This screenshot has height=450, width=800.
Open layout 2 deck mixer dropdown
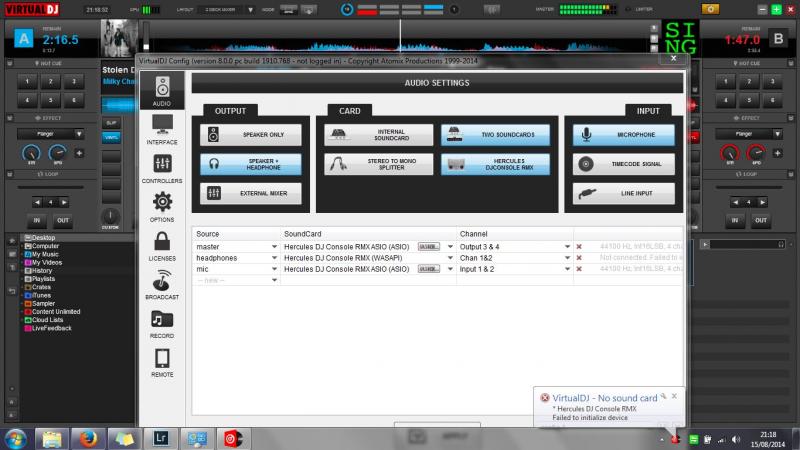pyautogui.click(x=251, y=10)
